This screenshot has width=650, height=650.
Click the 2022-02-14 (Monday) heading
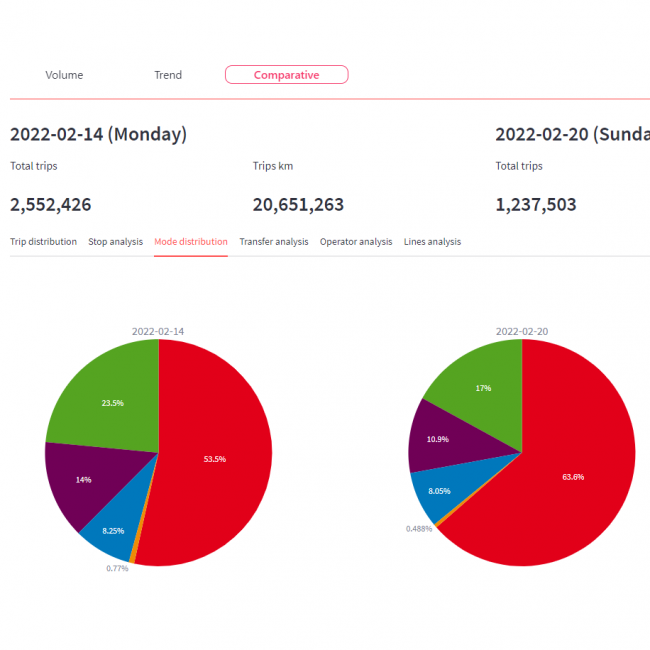[x=98, y=134]
